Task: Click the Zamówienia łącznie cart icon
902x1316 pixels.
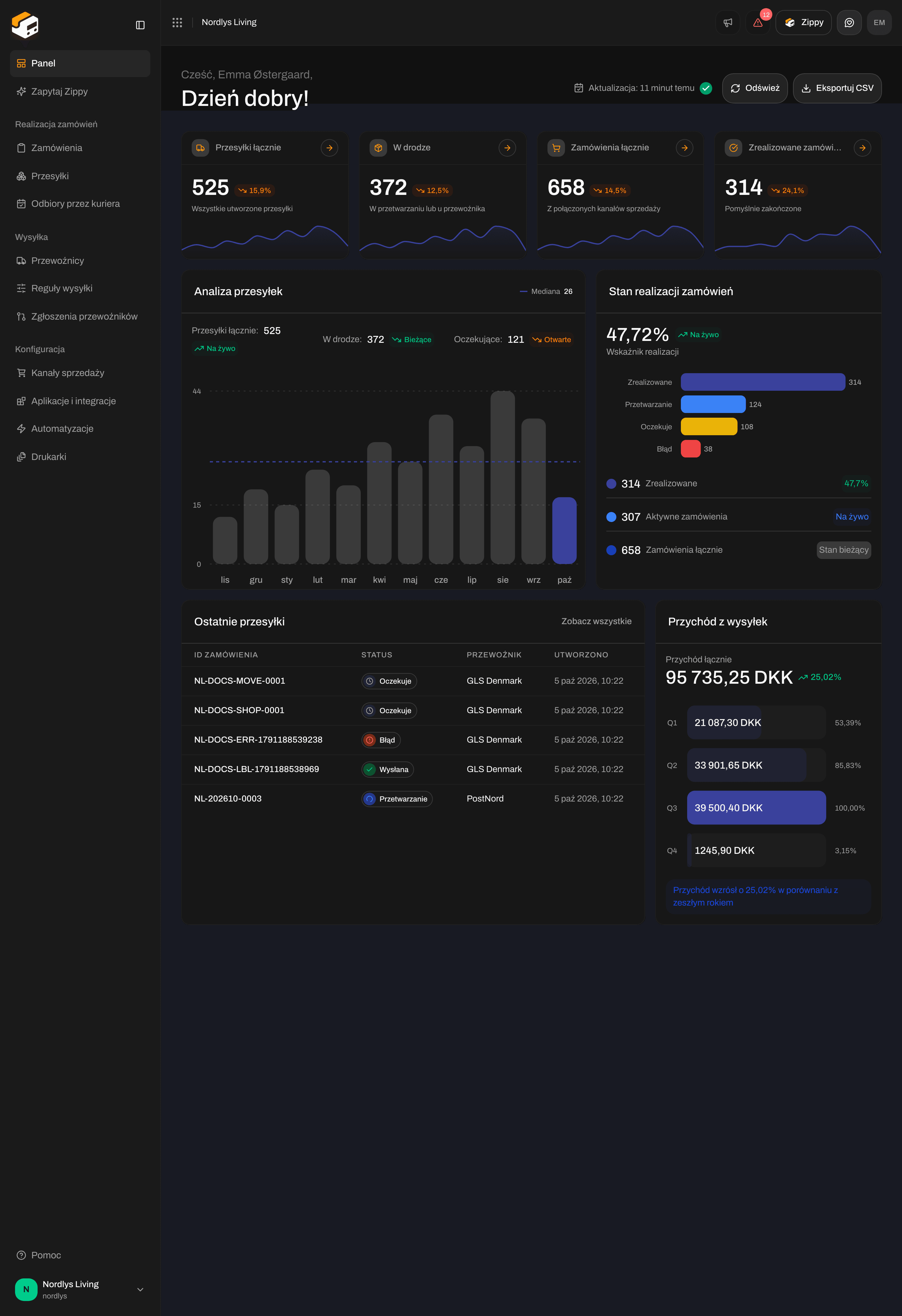Action: click(x=556, y=148)
